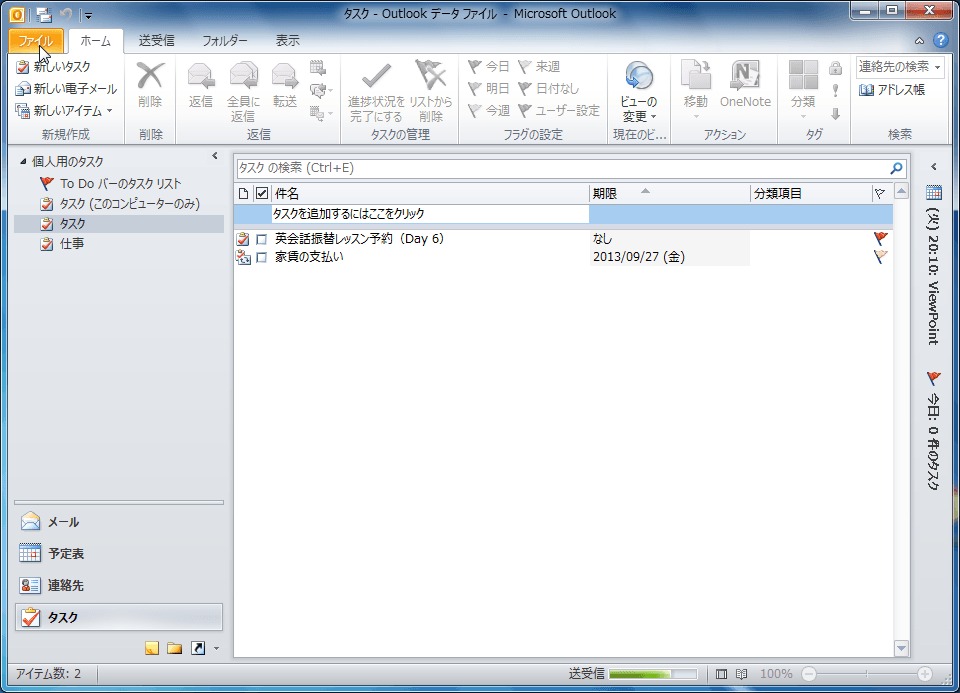Click the zoom in plus button
Viewport: 960px width, 693px height.
pos(925,674)
